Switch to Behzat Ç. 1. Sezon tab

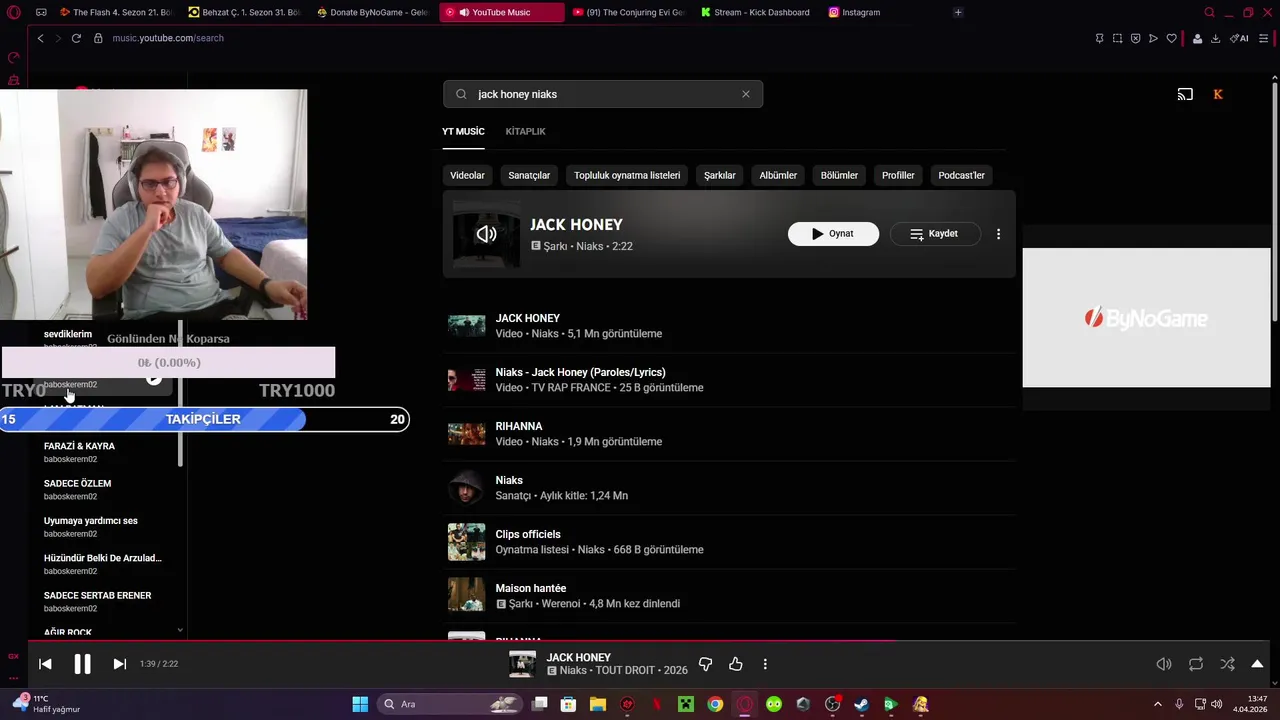pos(244,13)
